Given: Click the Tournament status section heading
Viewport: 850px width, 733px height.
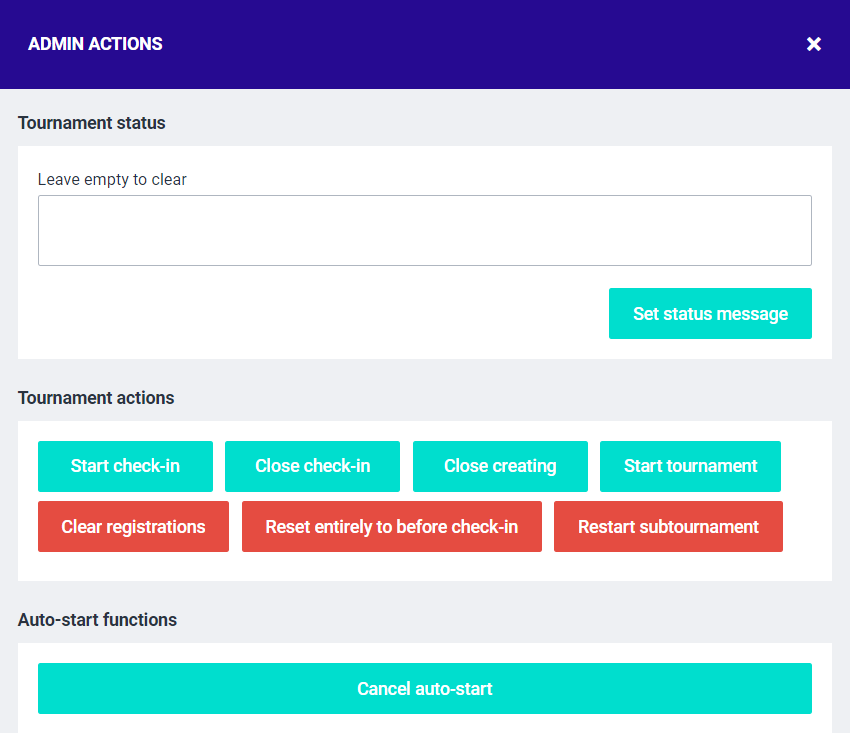Looking at the screenshot, I should pyautogui.click(x=92, y=123).
